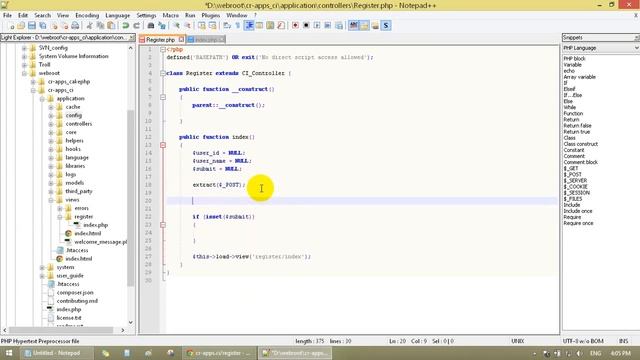640x360 pixels.
Task: Click the Paste clipboard toolbar icon
Action: [111, 26]
